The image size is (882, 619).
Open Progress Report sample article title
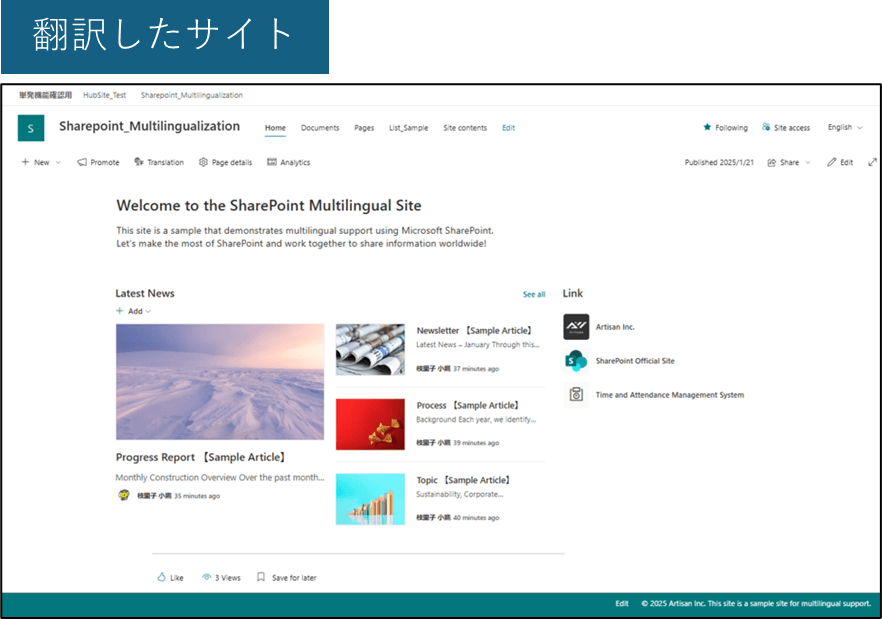200,457
